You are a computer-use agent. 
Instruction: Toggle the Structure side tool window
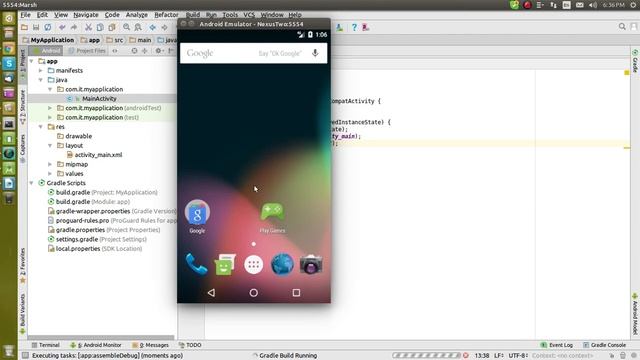coord(23,107)
